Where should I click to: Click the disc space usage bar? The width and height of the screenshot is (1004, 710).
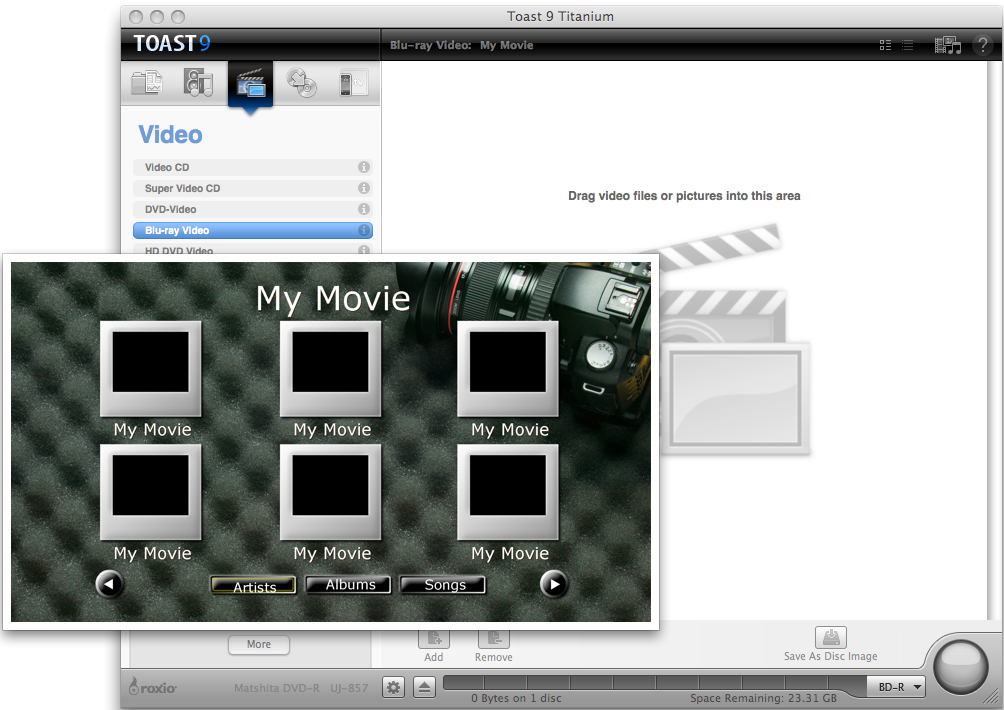[654, 683]
